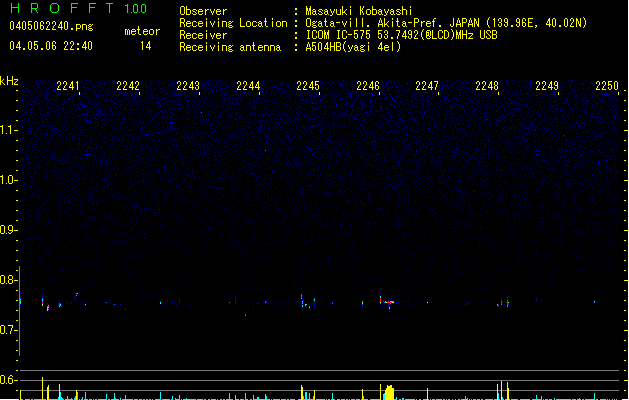Click the meteor label
The image size is (629, 400).
coord(142,31)
